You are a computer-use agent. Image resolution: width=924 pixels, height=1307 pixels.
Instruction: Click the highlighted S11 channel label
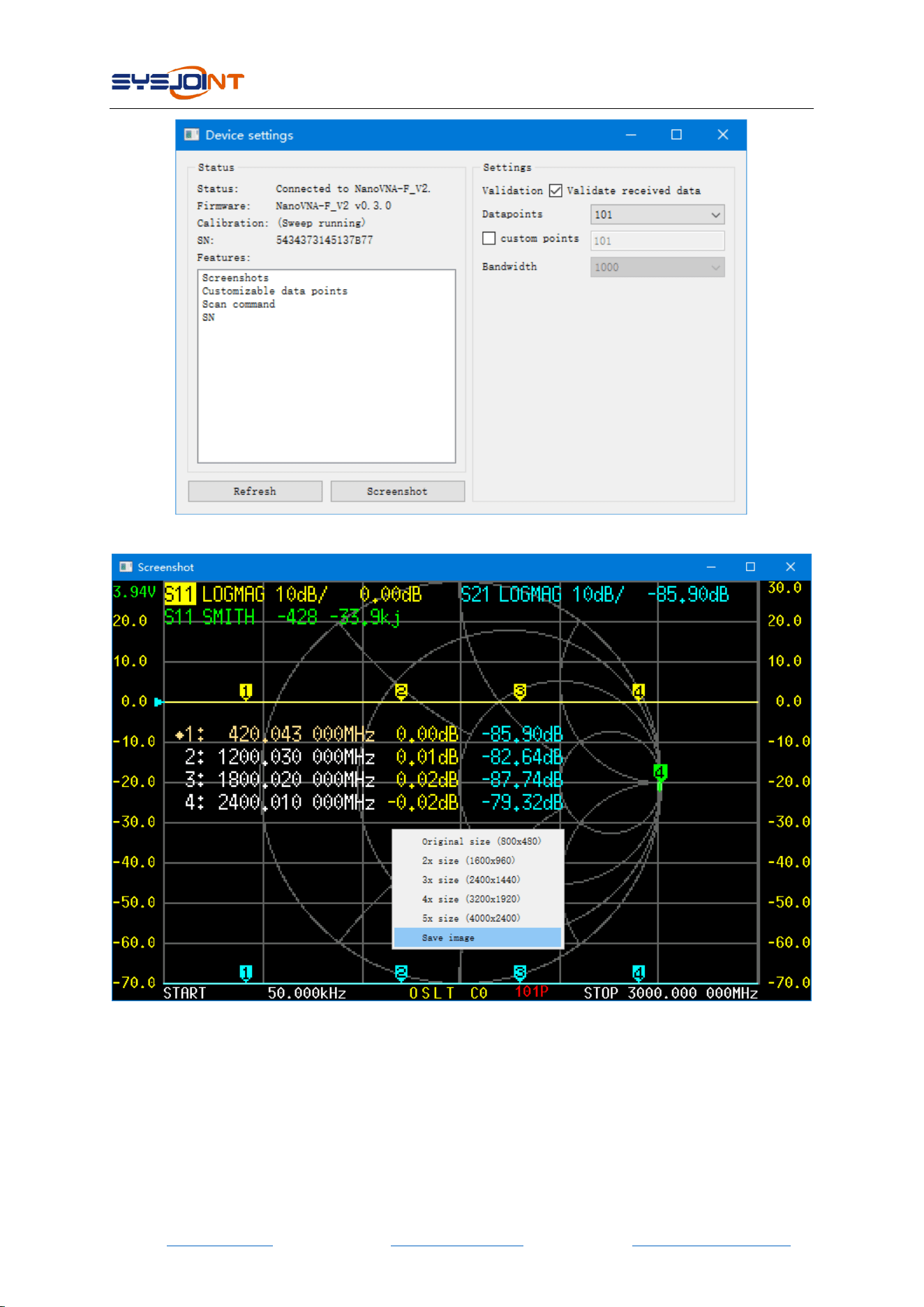(180, 594)
